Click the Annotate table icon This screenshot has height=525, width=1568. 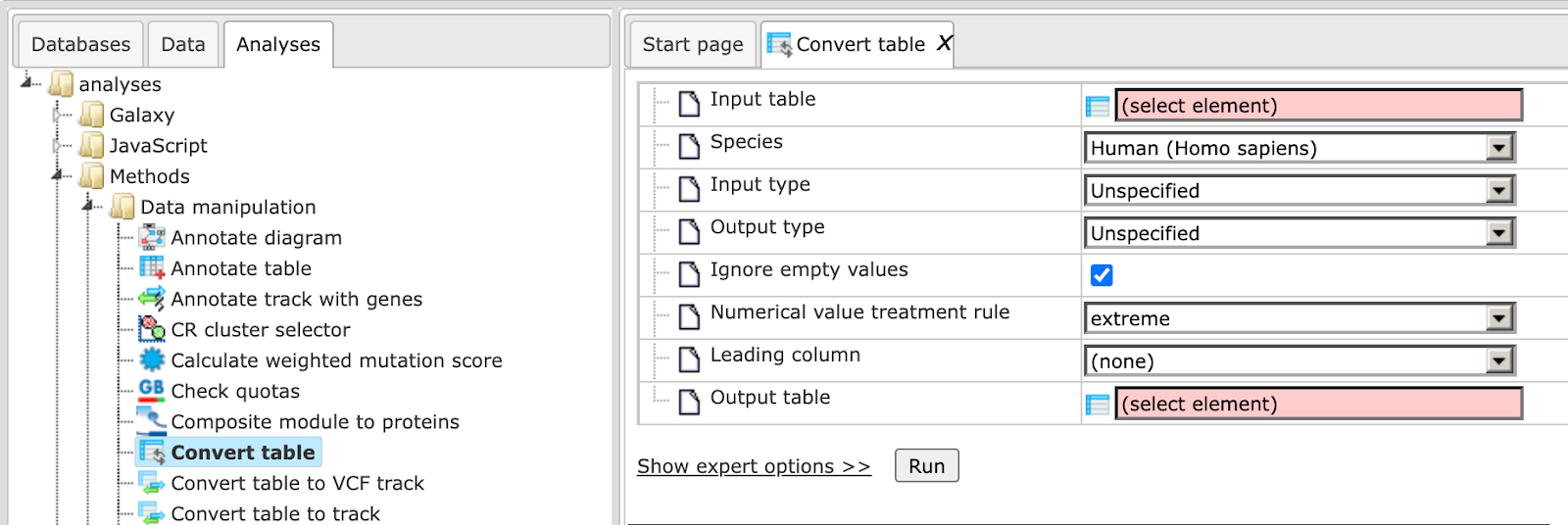152,267
